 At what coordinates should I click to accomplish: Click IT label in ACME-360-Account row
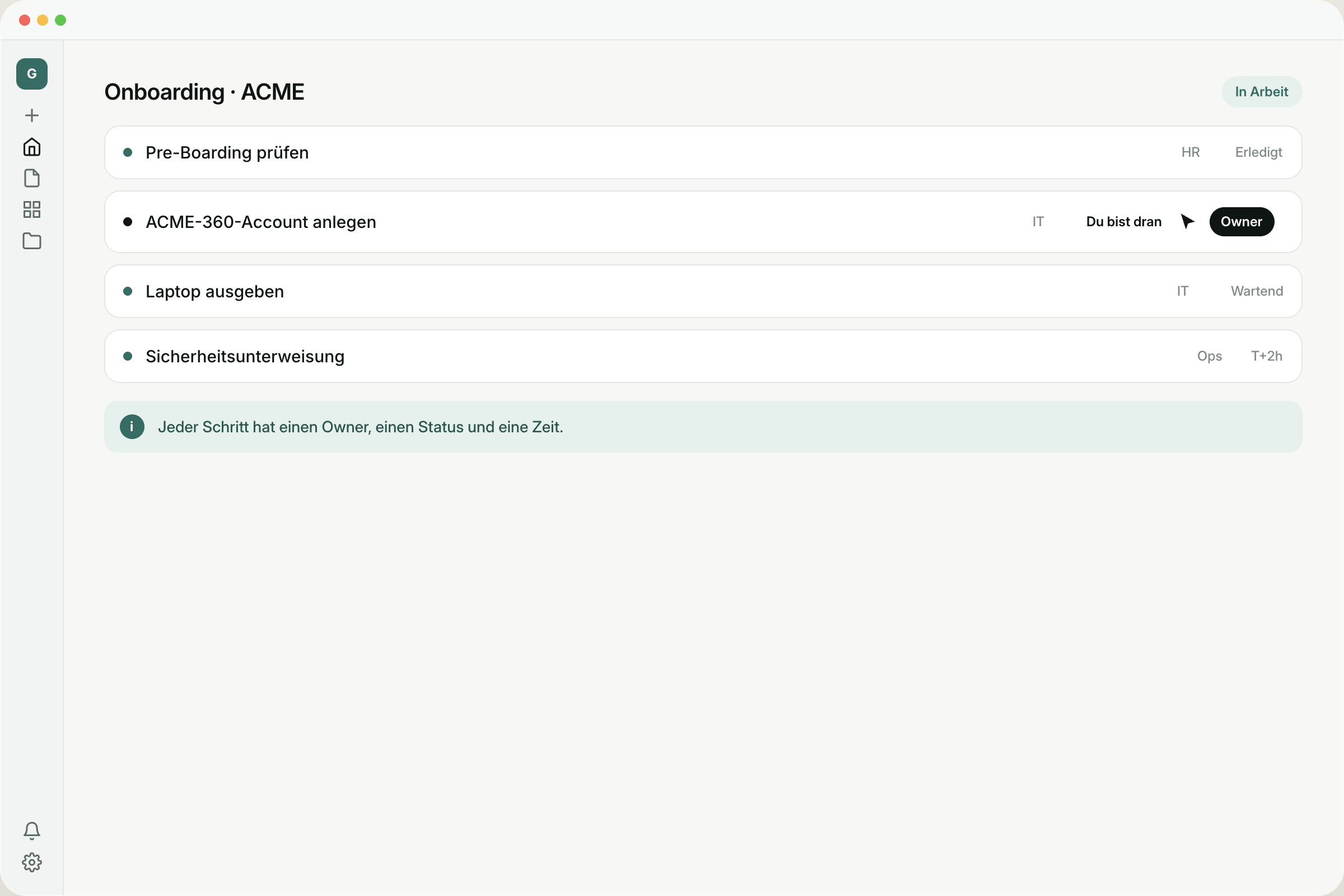[1038, 222]
